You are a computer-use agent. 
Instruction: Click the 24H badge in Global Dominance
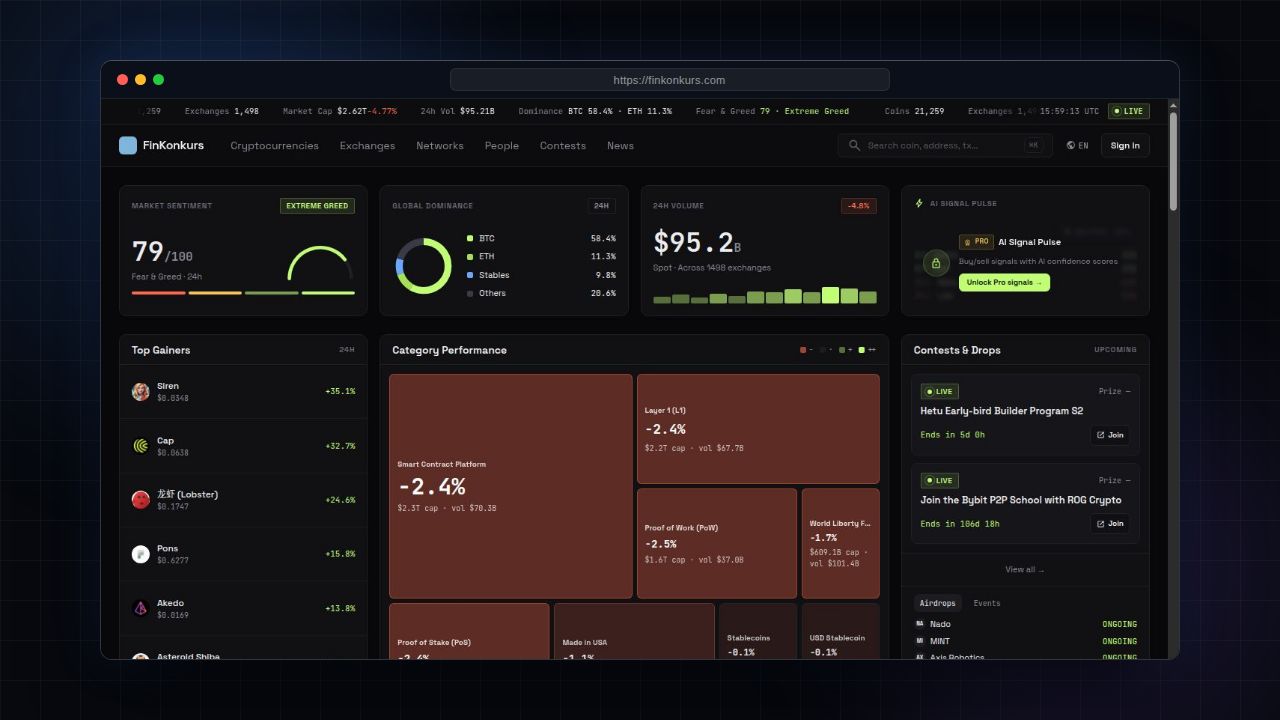click(601, 206)
